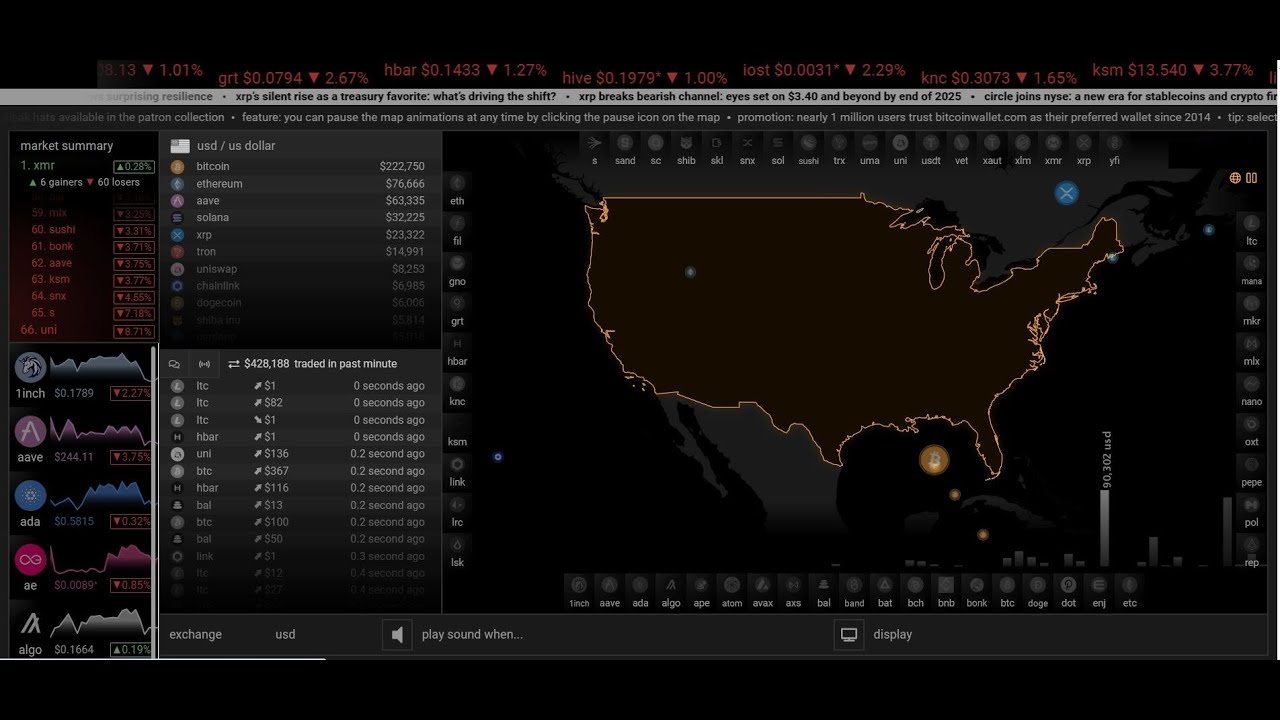Image resolution: width=1280 pixels, height=720 pixels.
Task: Toggle the live broadcast icon in the trades header
Action: coord(204,364)
